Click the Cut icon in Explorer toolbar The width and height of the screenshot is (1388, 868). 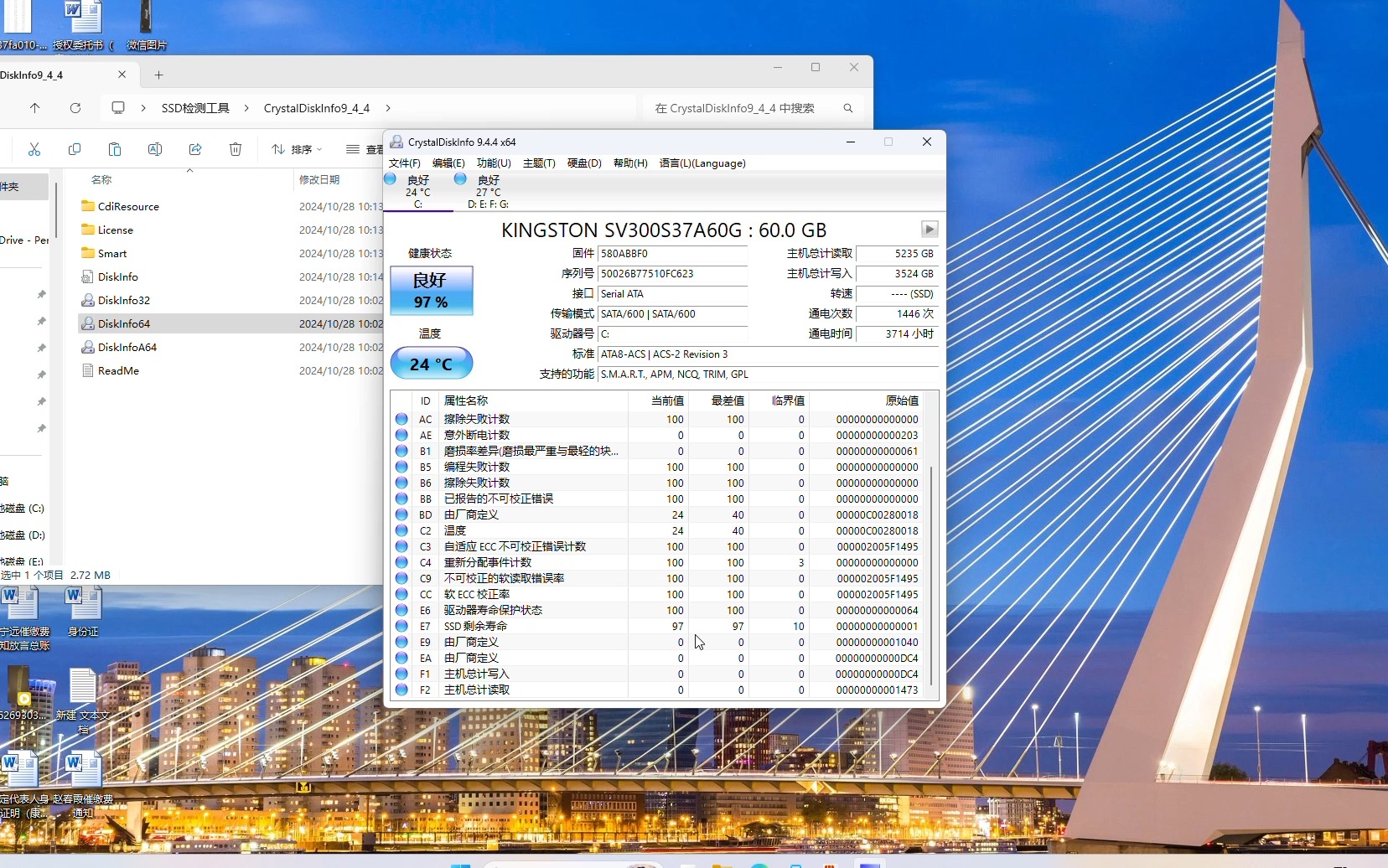(34, 149)
